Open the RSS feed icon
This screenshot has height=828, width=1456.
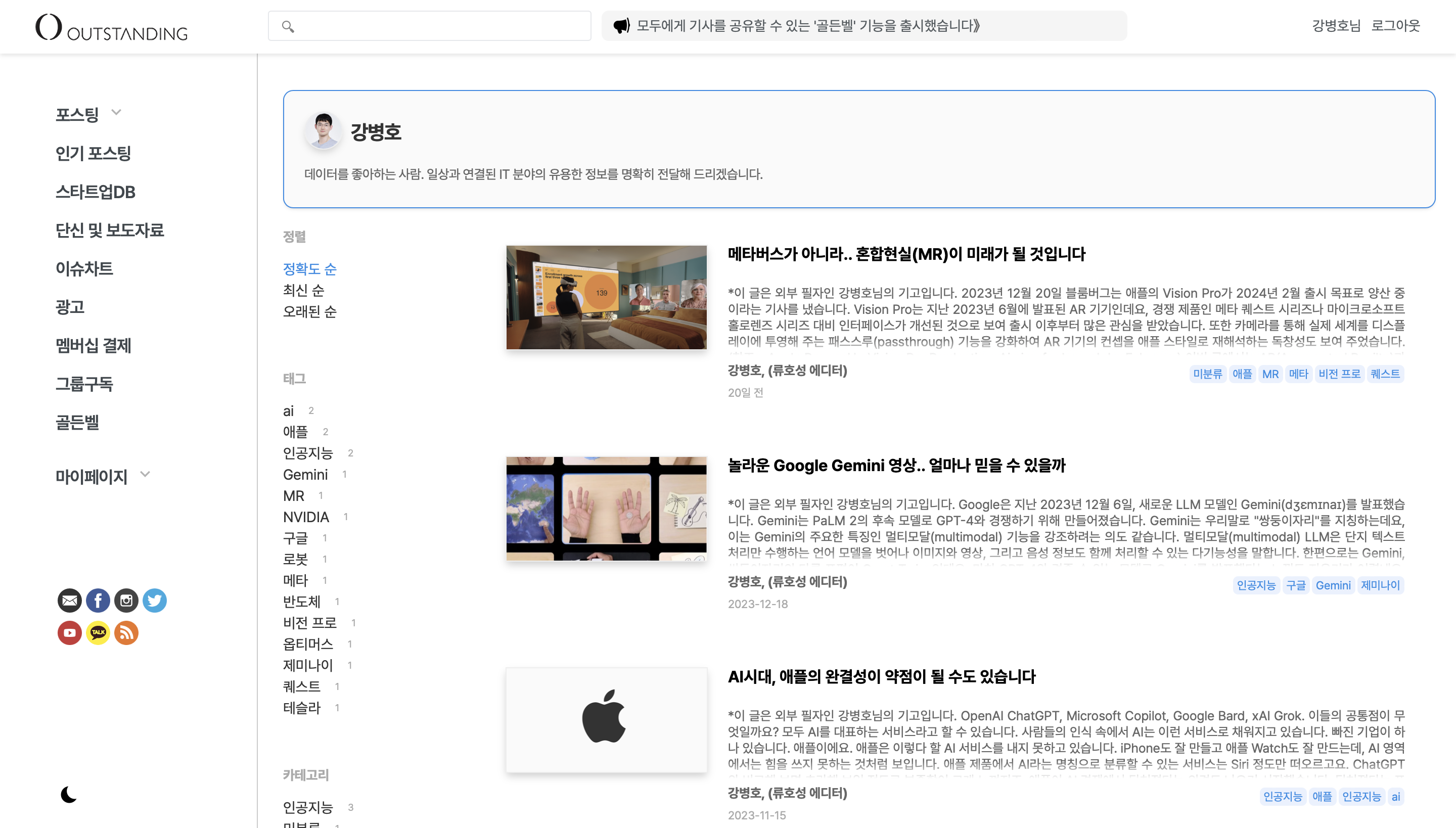coord(126,632)
